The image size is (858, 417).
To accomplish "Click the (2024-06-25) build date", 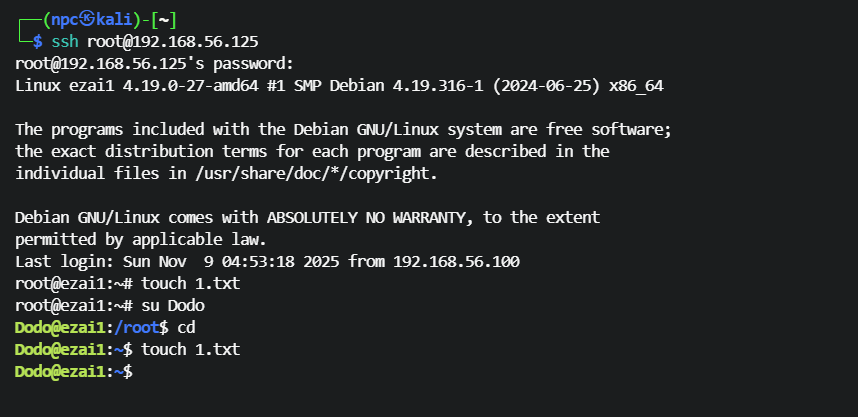I will tap(552, 85).
